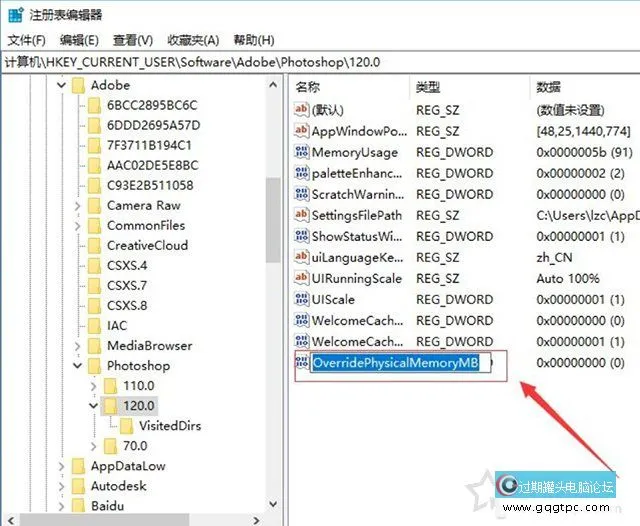Select the Camera Raw tree item label

143,206
